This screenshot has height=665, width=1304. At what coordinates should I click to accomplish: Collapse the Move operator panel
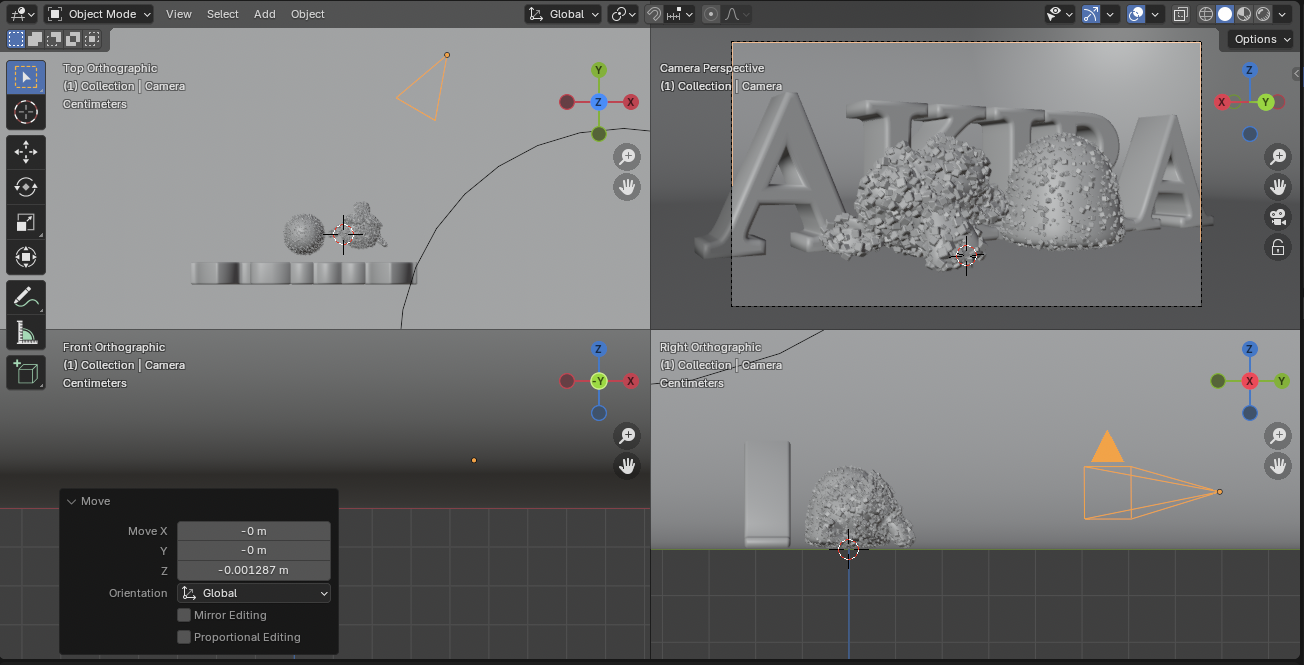(x=72, y=501)
